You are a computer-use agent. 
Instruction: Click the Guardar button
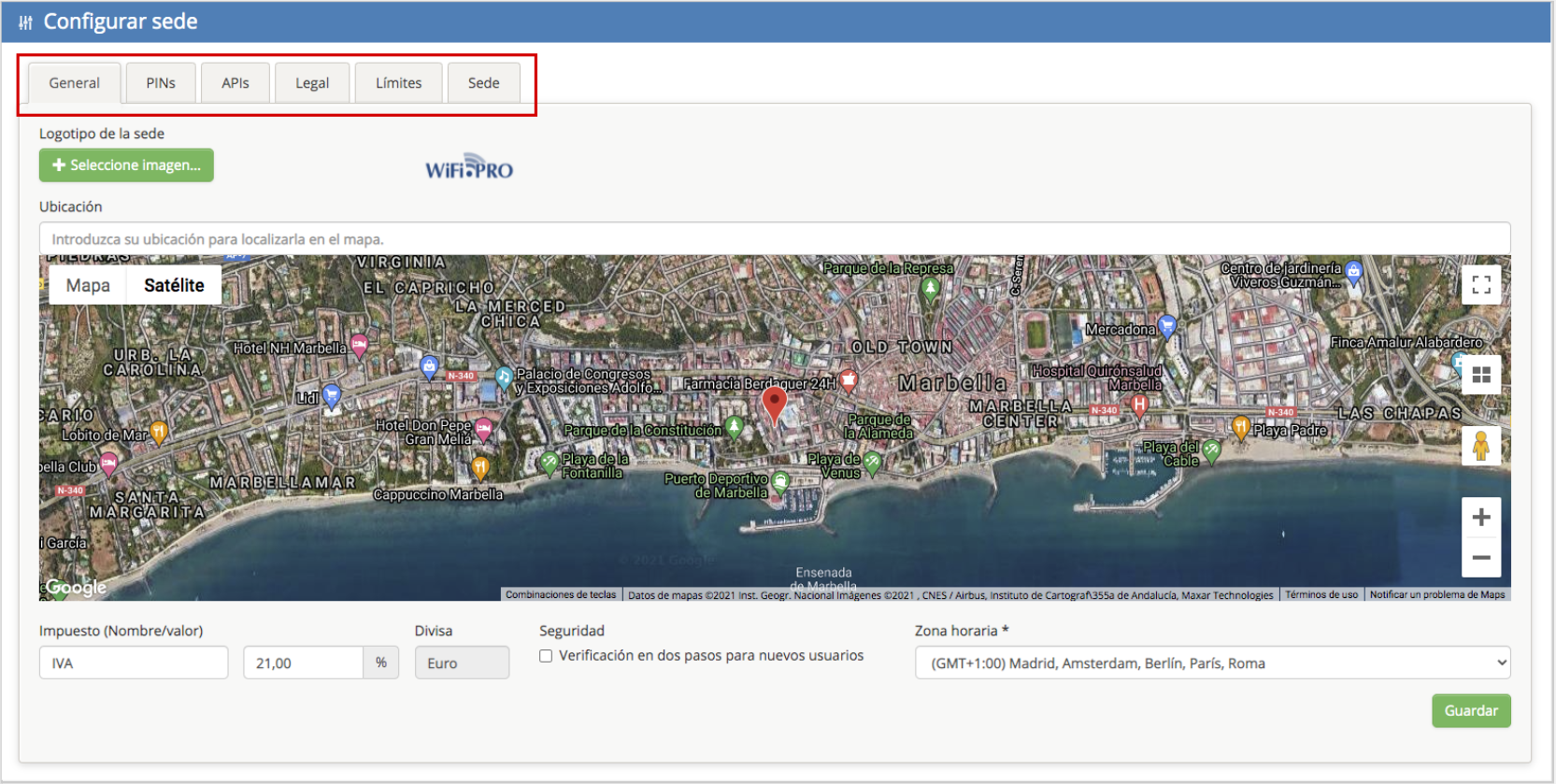point(1471,711)
